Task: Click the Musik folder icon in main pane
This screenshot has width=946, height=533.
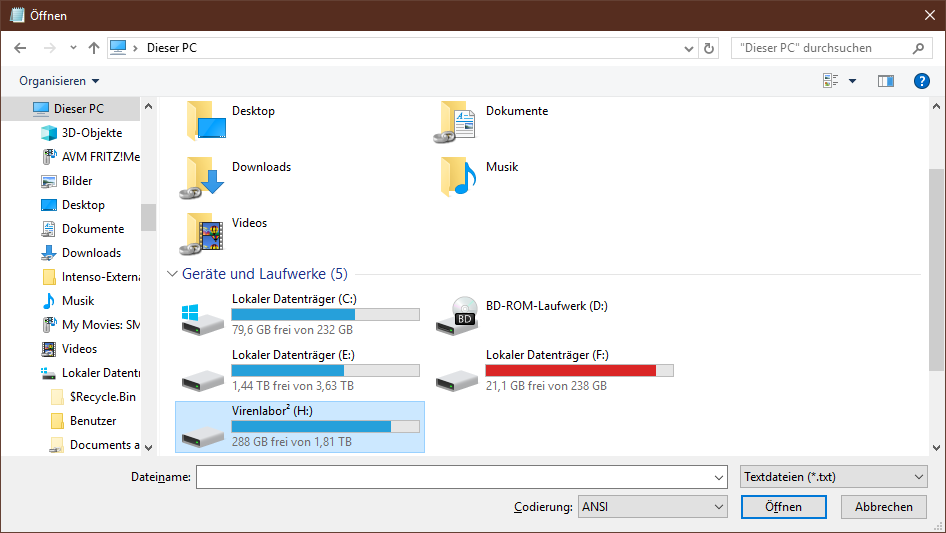Action: pyautogui.click(x=459, y=176)
